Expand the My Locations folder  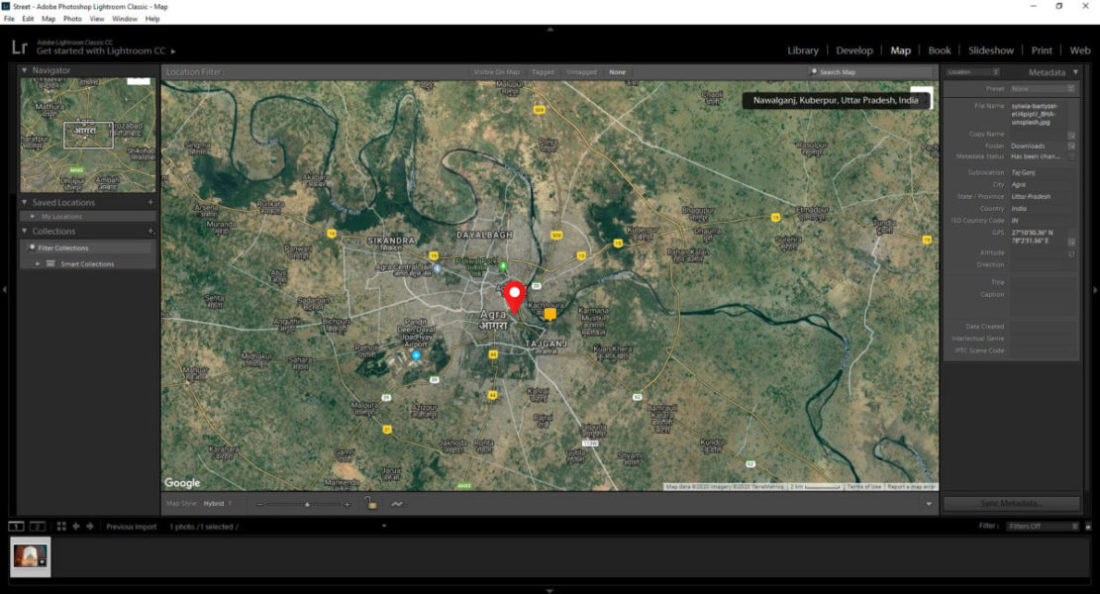click(x=32, y=217)
